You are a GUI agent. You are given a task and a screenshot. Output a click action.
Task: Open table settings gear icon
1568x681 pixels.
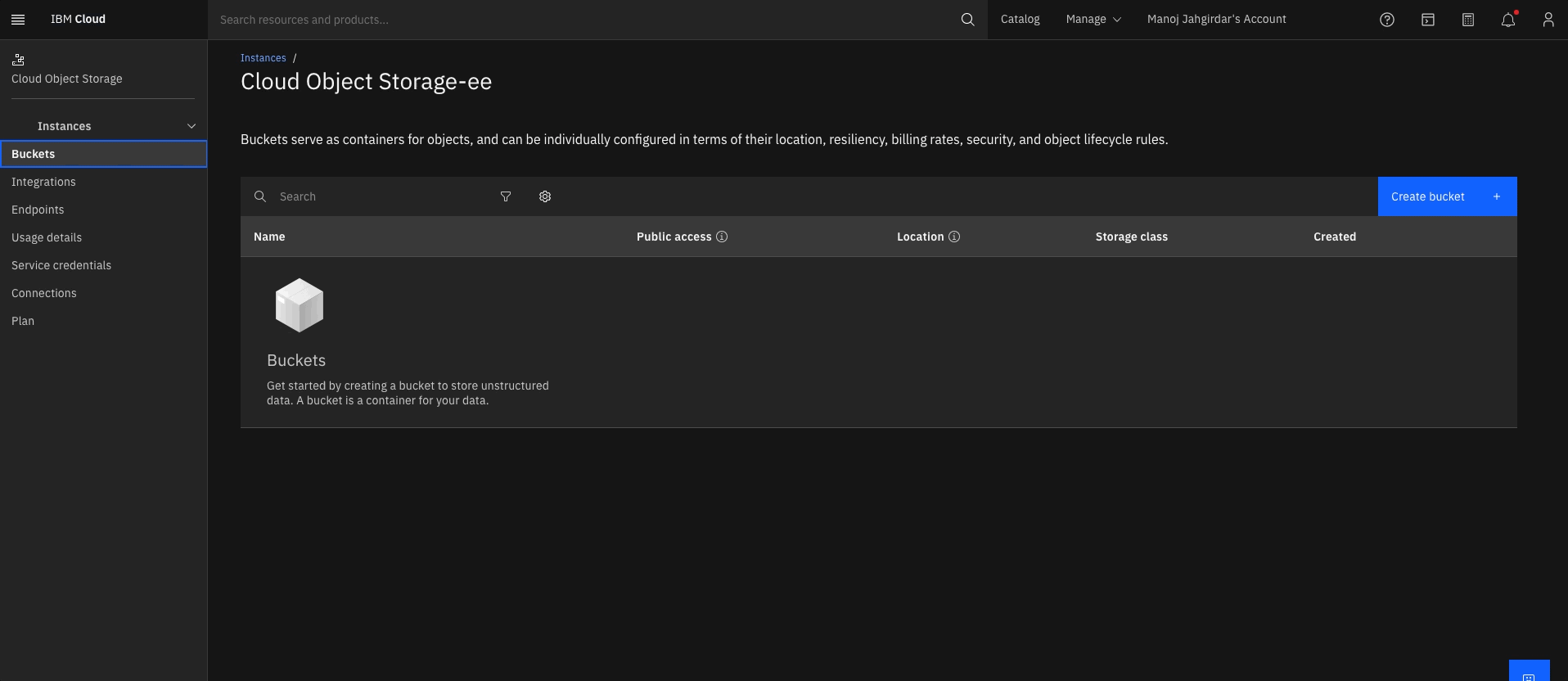pos(545,196)
